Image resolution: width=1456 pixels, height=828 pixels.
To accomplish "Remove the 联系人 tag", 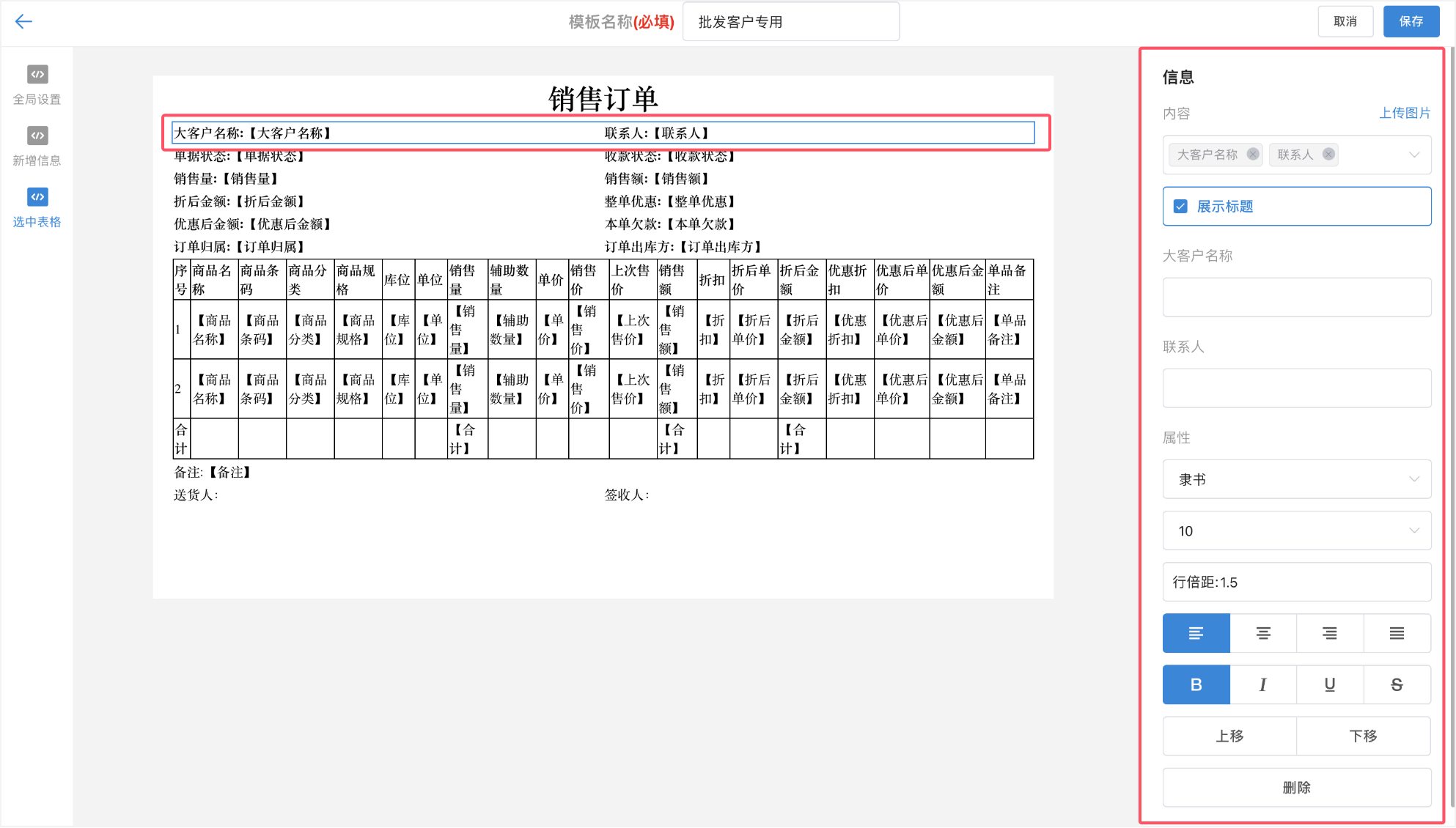I will pyautogui.click(x=1328, y=155).
